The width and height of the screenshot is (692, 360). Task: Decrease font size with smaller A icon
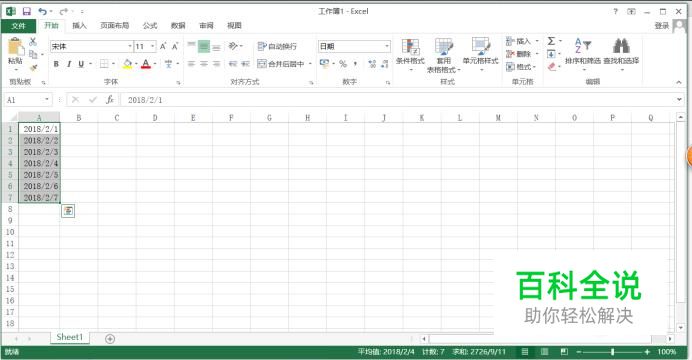tap(175, 46)
